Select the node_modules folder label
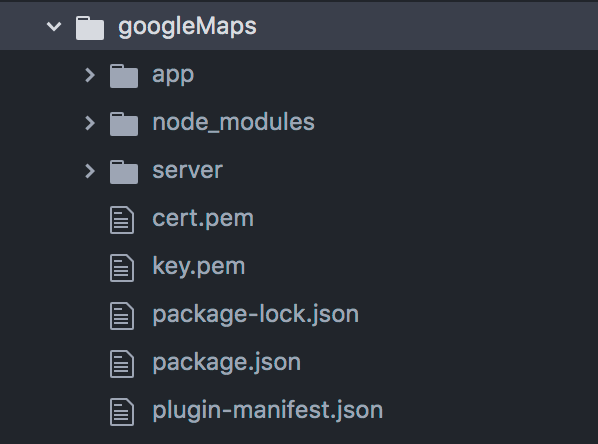Image resolution: width=598 pixels, height=444 pixels. click(233, 122)
